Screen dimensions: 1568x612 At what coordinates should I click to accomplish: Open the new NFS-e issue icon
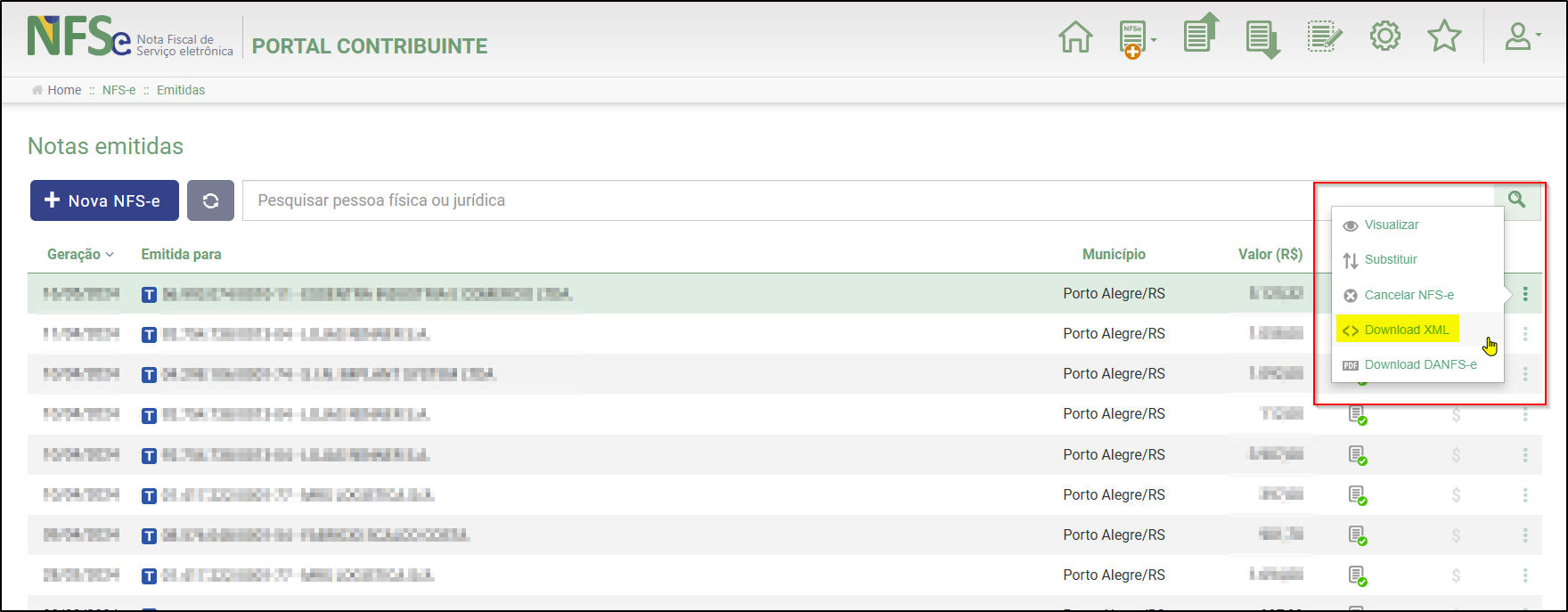tap(1135, 39)
